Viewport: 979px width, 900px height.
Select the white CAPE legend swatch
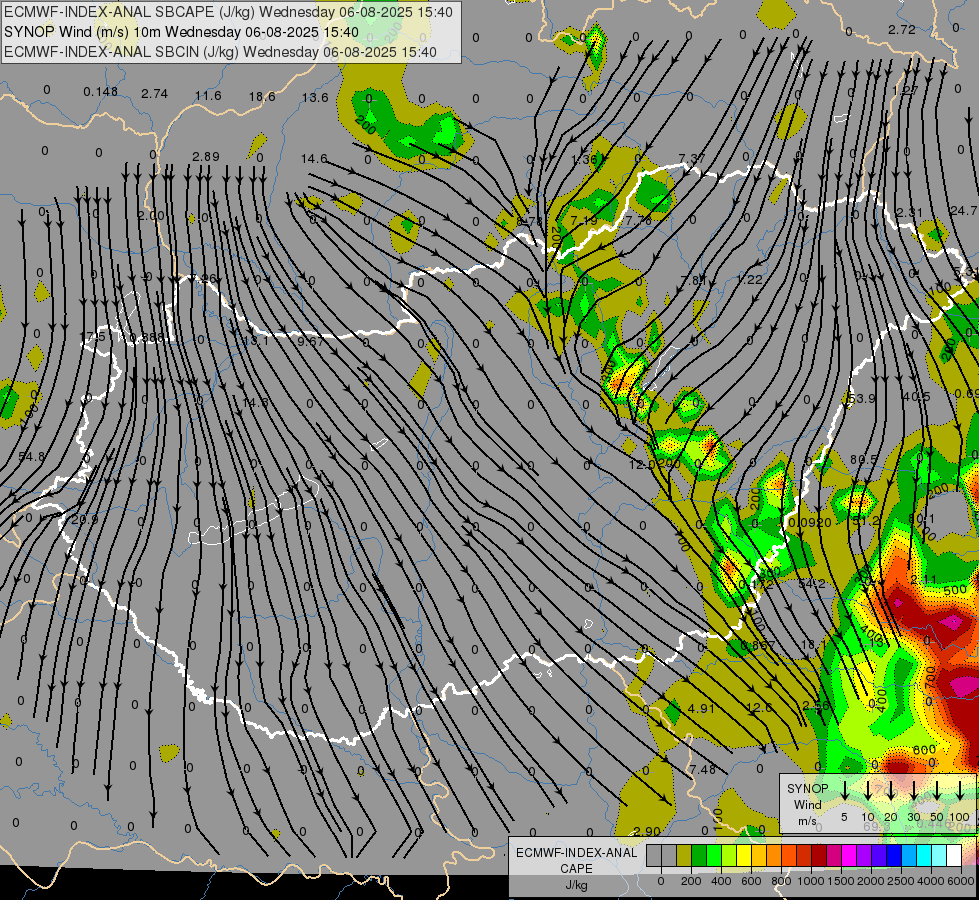tap(953, 856)
